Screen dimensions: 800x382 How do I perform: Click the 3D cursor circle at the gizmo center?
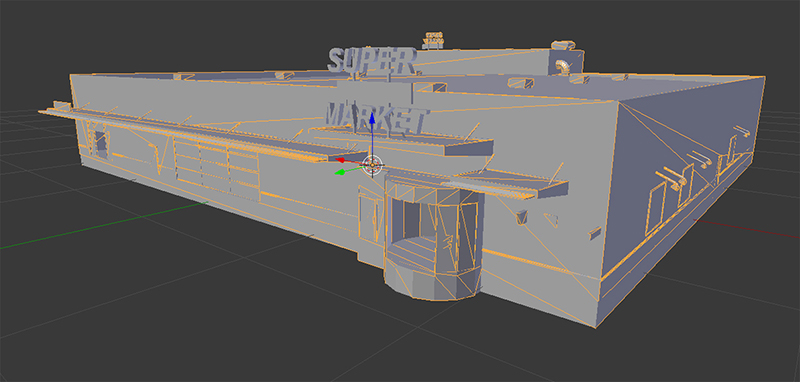coord(373,165)
